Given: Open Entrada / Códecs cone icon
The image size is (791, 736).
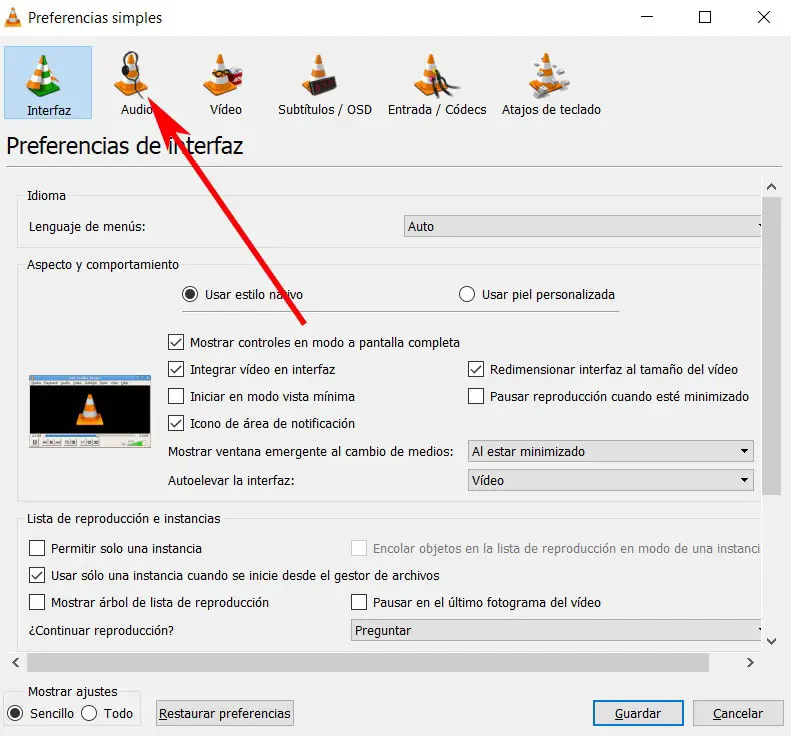Looking at the screenshot, I should pos(435,76).
